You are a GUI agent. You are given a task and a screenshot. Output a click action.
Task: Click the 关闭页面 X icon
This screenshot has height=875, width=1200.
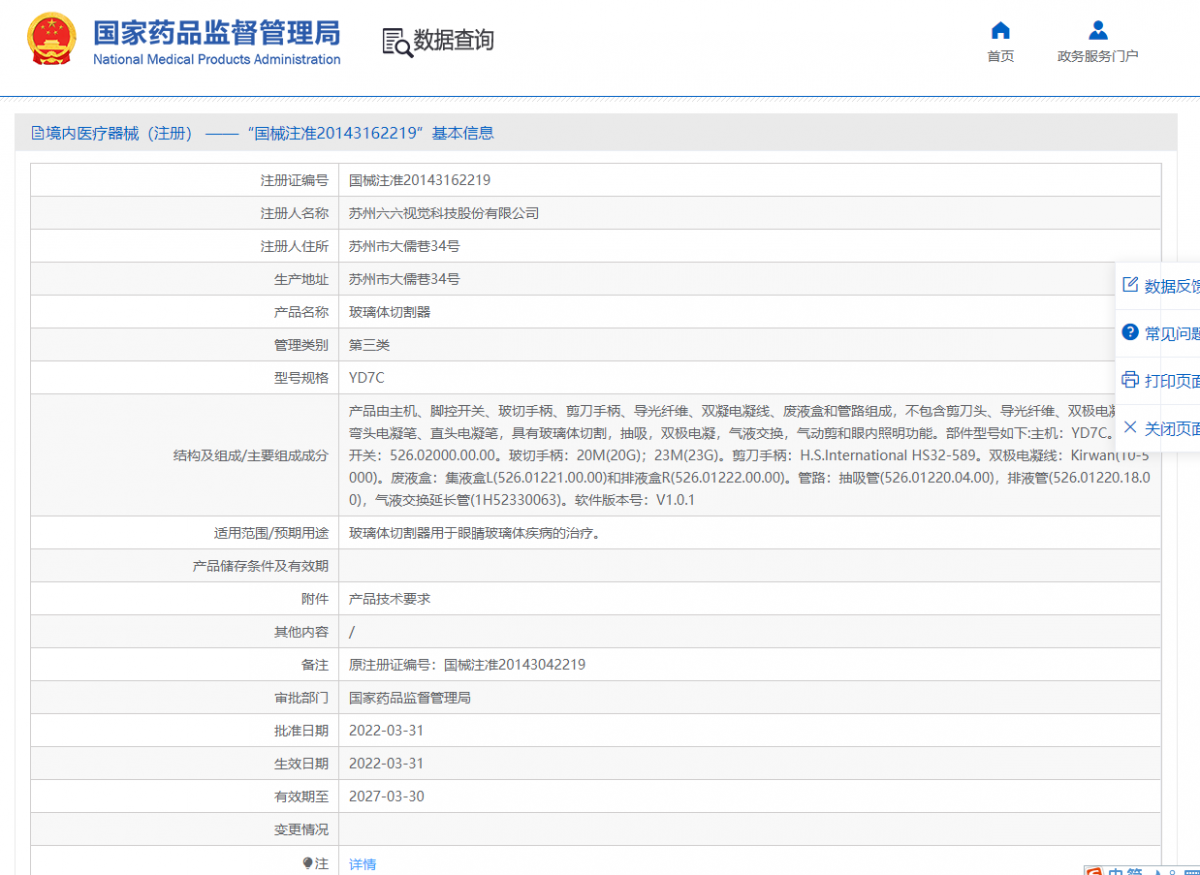(1130, 427)
